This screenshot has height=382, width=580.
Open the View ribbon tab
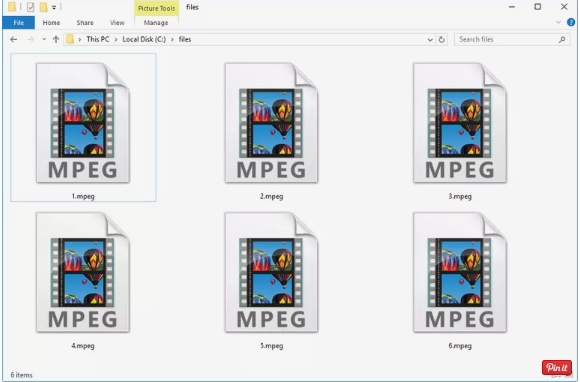click(117, 23)
